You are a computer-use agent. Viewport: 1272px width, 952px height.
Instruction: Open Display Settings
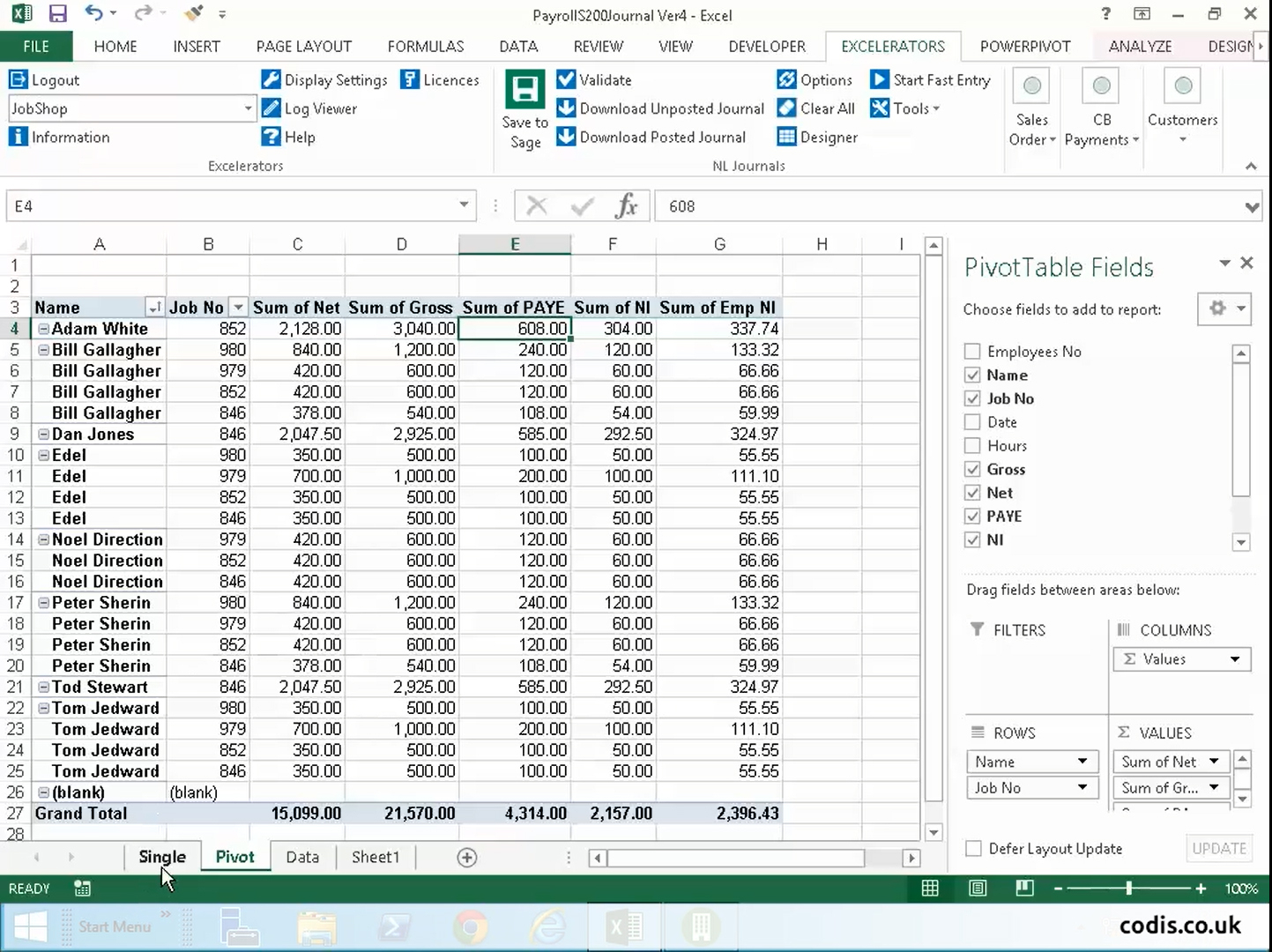point(324,80)
